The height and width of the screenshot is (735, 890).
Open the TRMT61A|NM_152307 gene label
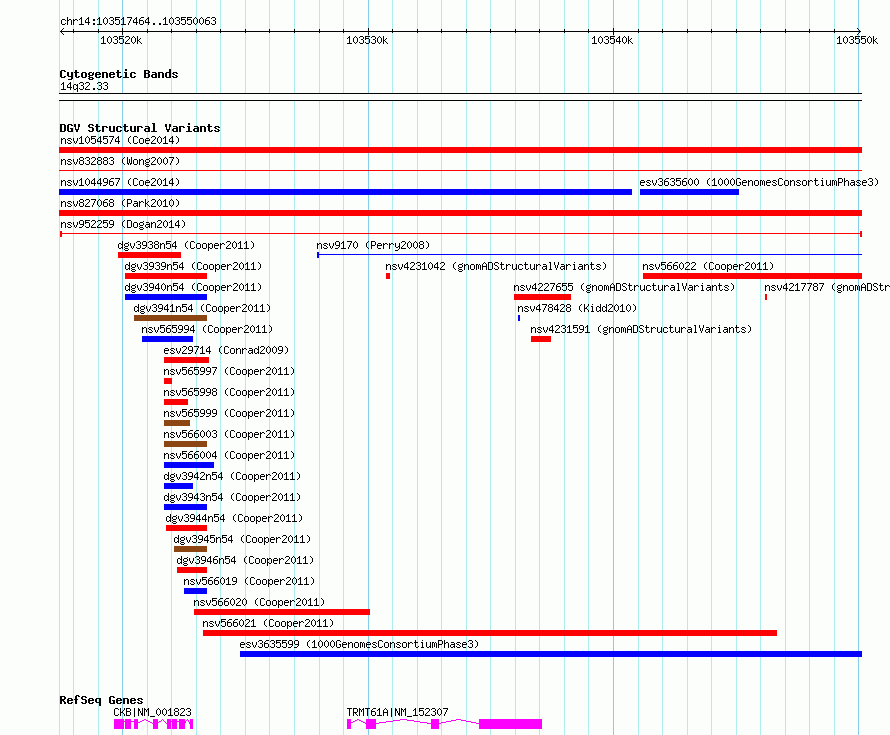397,712
